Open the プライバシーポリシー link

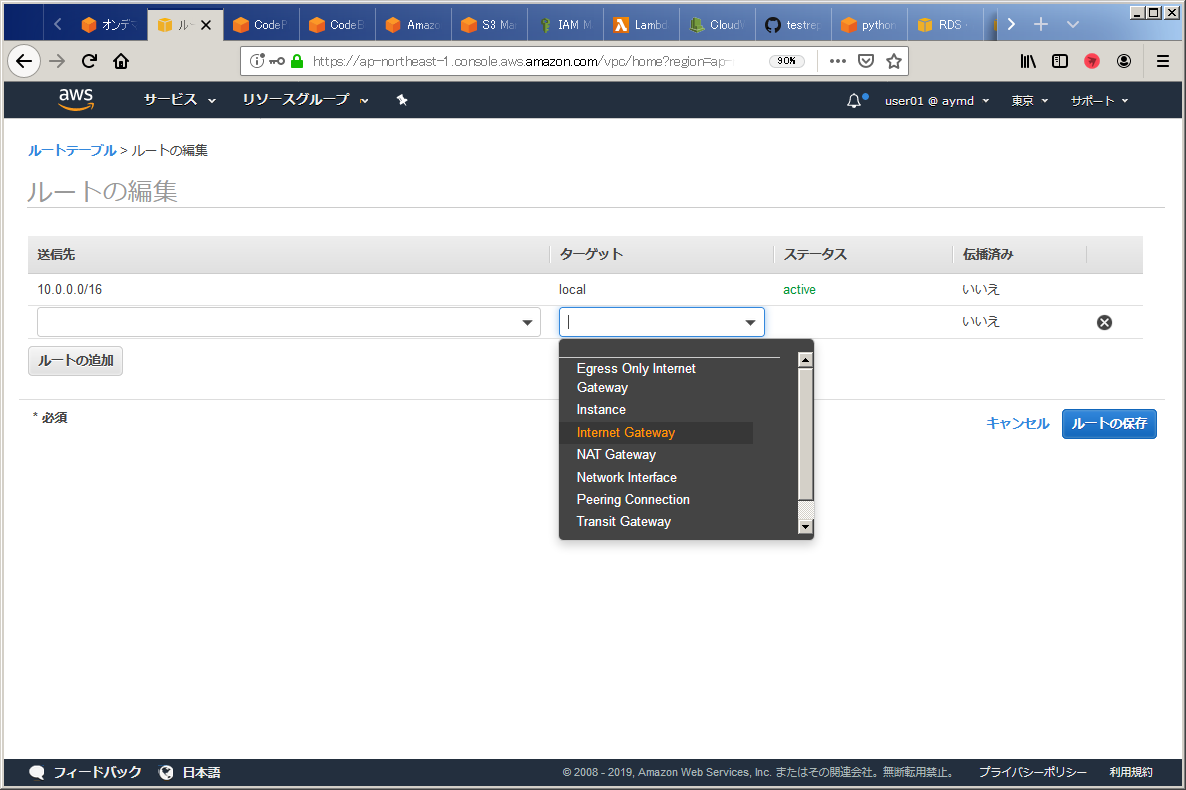pos(1032,772)
